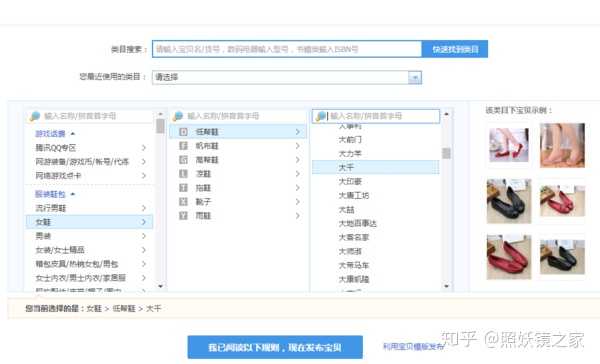
Task: Click the blue 快速找到类目 search button
Action: coord(455,49)
